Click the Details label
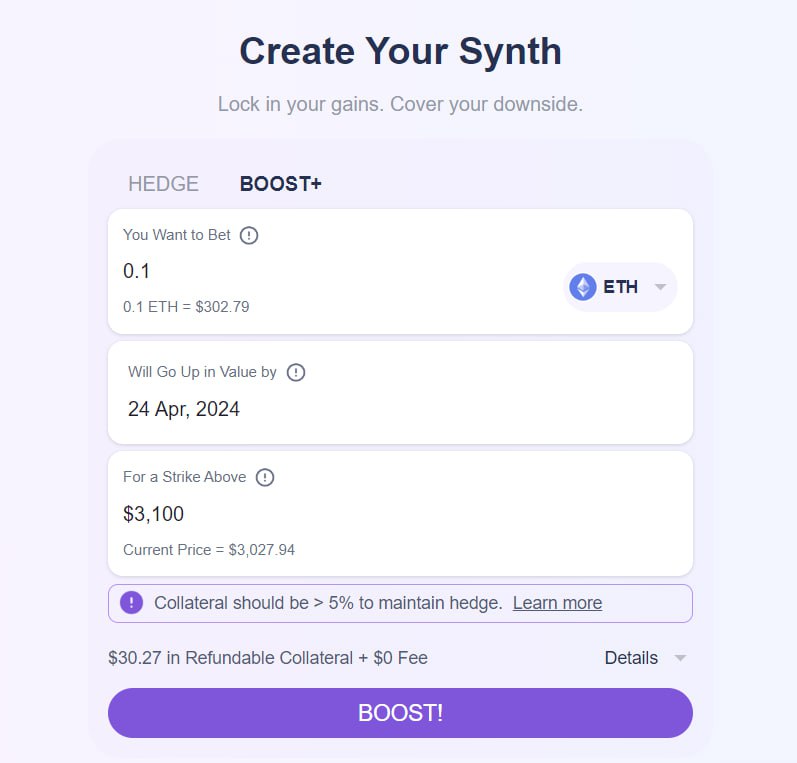This screenshot has height=763, width=797. click(x=631, y=658)
